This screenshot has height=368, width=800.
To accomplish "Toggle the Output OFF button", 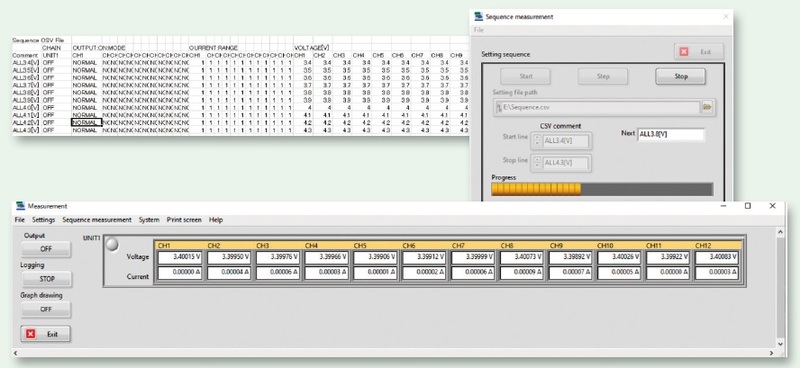I will pyautogui.click(x=46, y=249).
